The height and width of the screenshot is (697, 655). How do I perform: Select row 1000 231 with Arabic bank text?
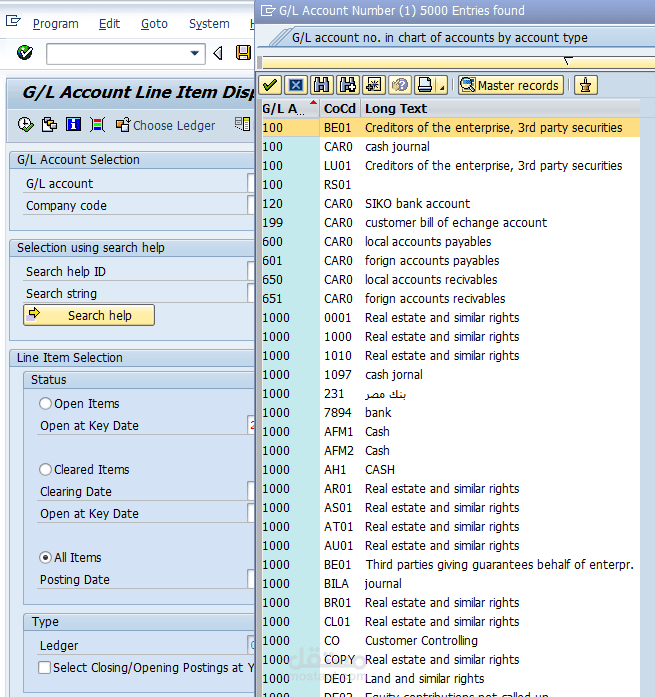tap(451, 394)
